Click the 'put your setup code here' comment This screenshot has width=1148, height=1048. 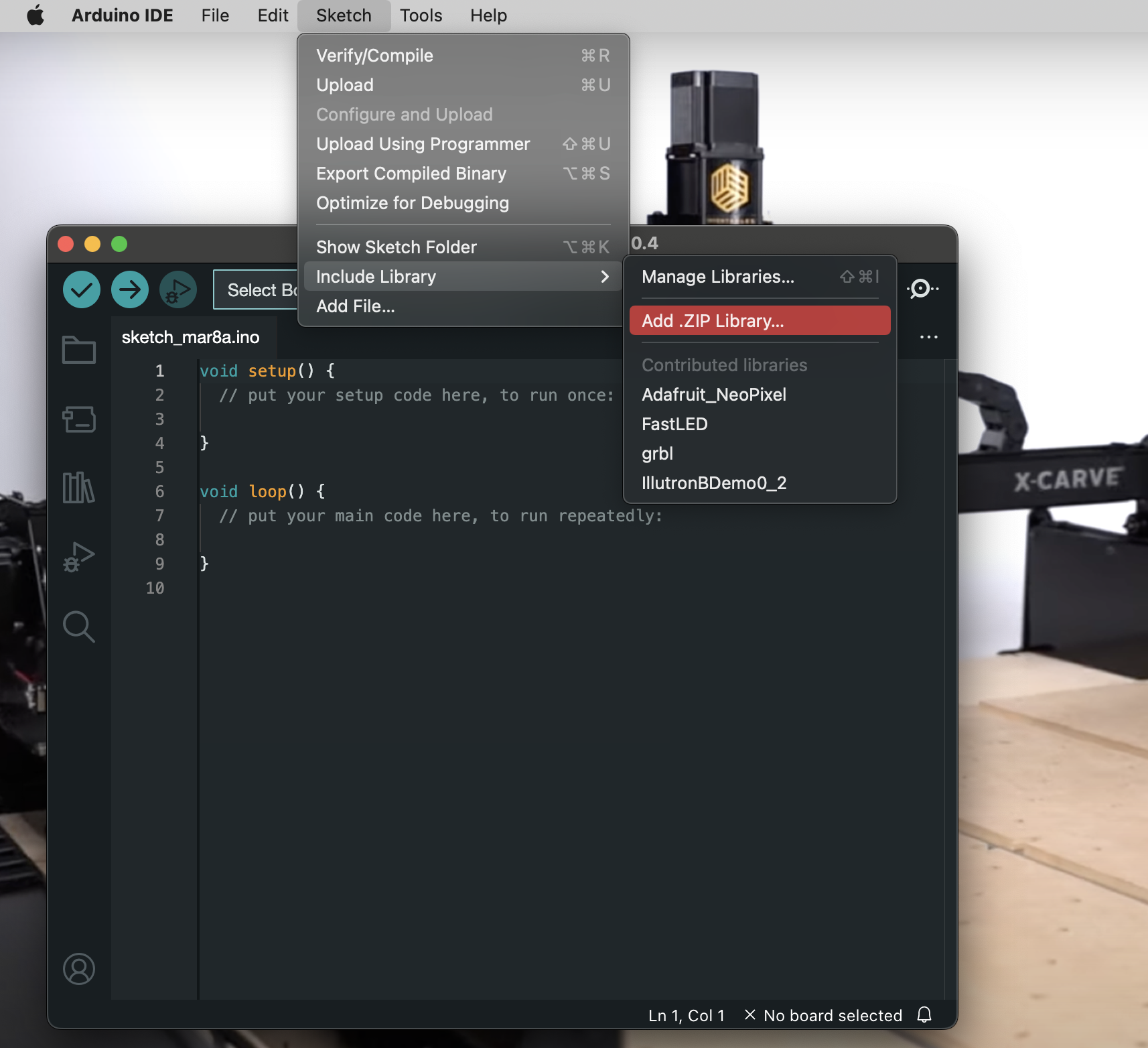pos(417,395)
